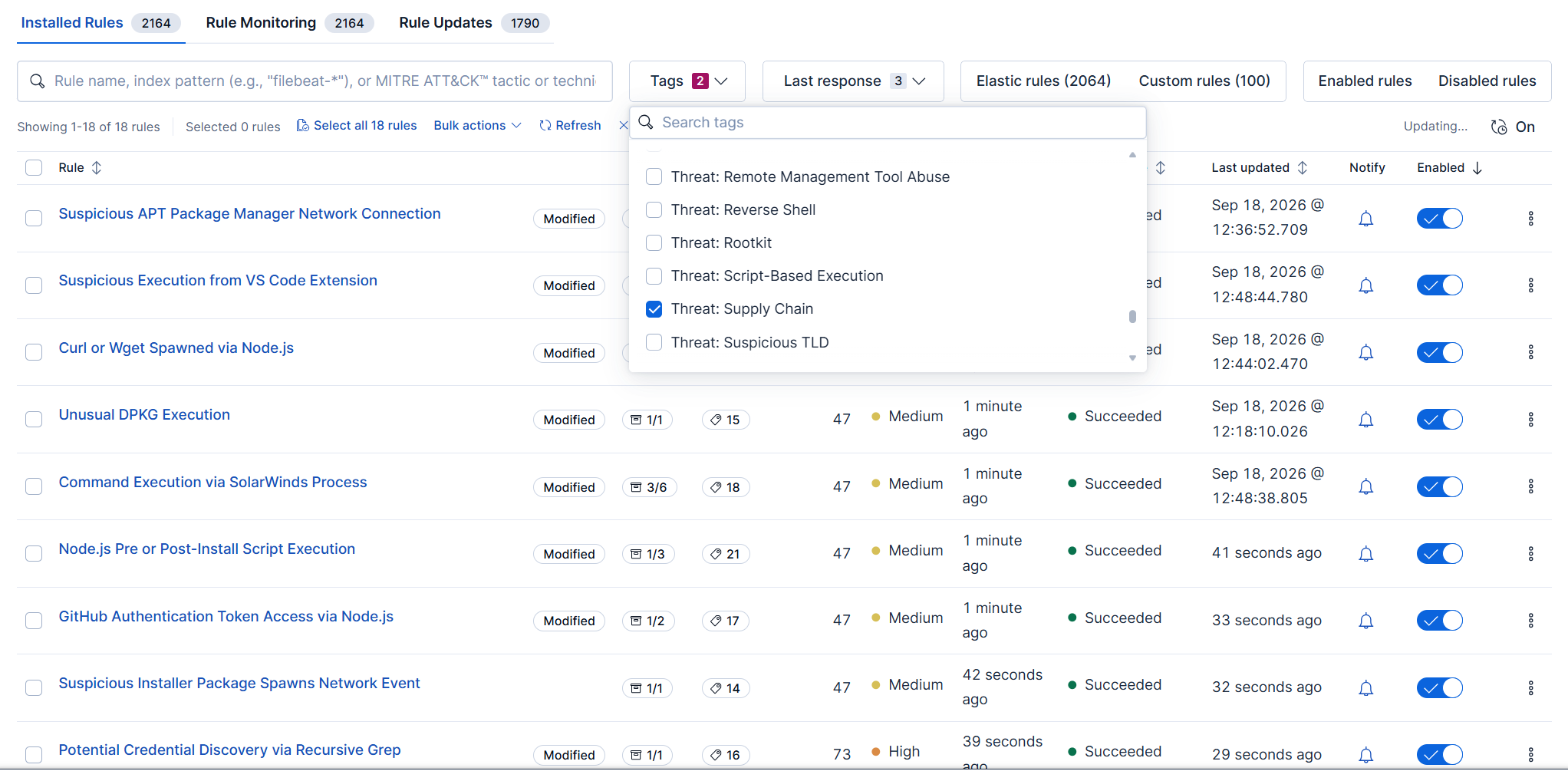
Task: Click the Refresh button
Action: coord(570,126)
